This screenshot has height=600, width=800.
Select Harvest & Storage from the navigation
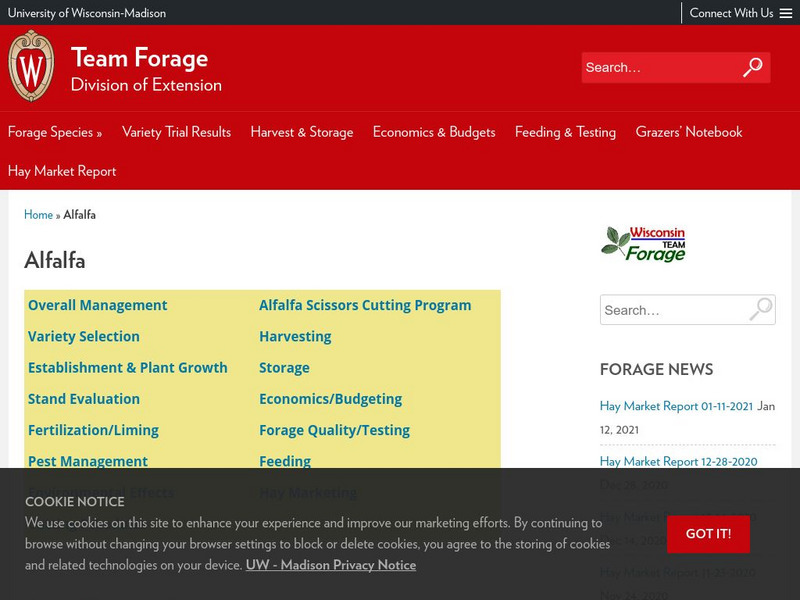click(x=302, y=131)
